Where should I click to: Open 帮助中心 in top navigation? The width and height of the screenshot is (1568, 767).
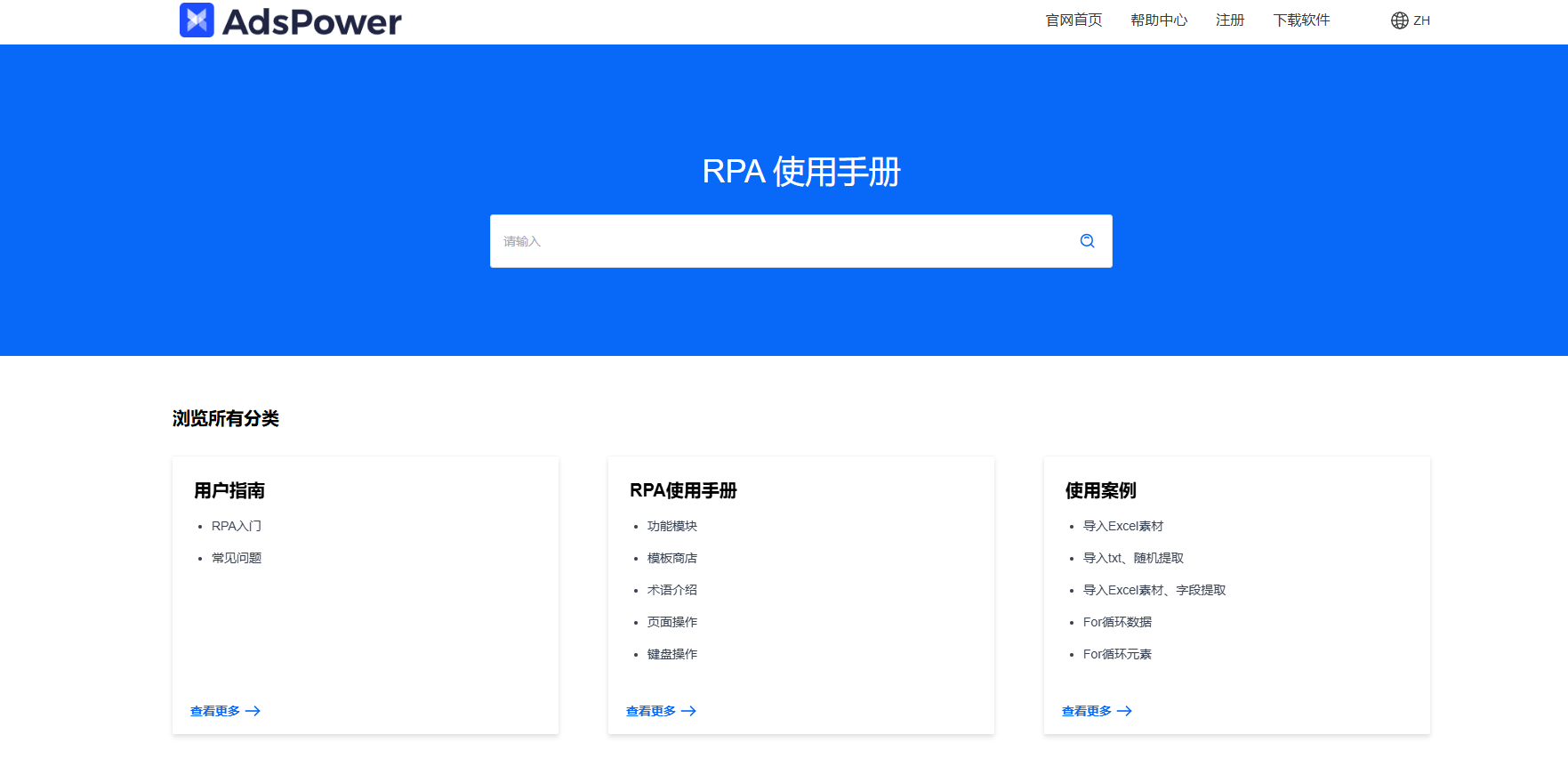click(1159, 20)
